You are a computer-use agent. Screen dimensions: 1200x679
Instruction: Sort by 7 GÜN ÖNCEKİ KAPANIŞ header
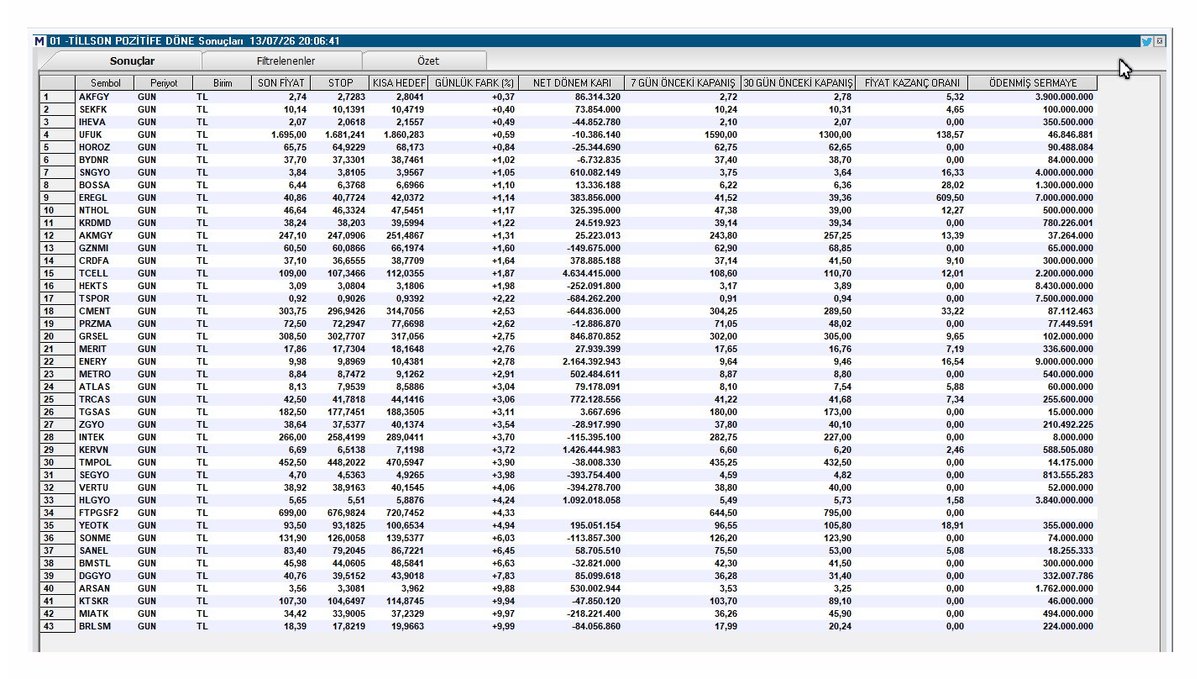point(682,83)
